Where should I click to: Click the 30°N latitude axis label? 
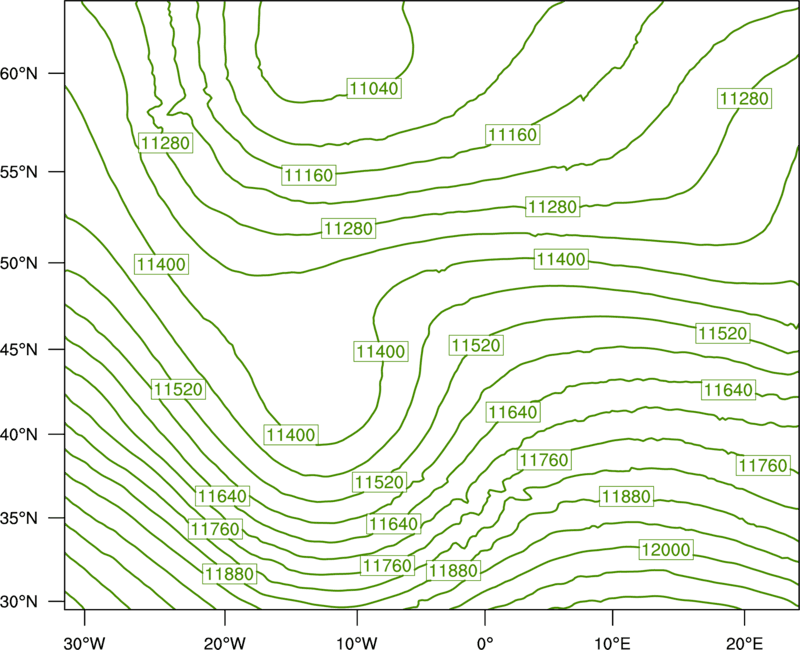(x=19, y=602)
